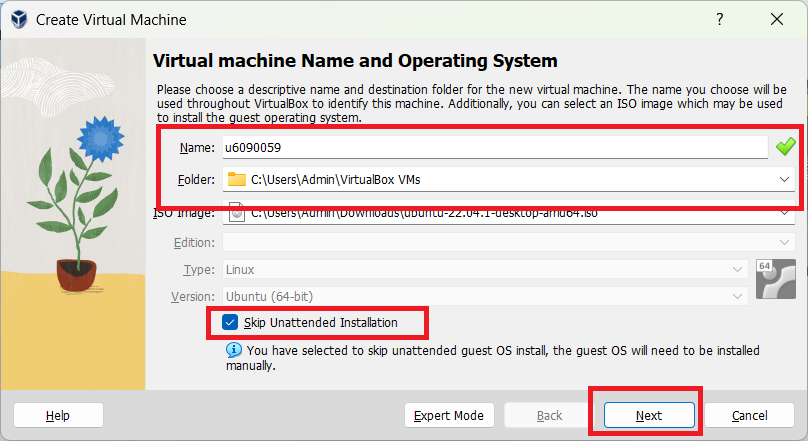Image resolution: width=808 pixels, height=441 pixels.
Task: Click Next to continue
Action: (x=649, y=415)
